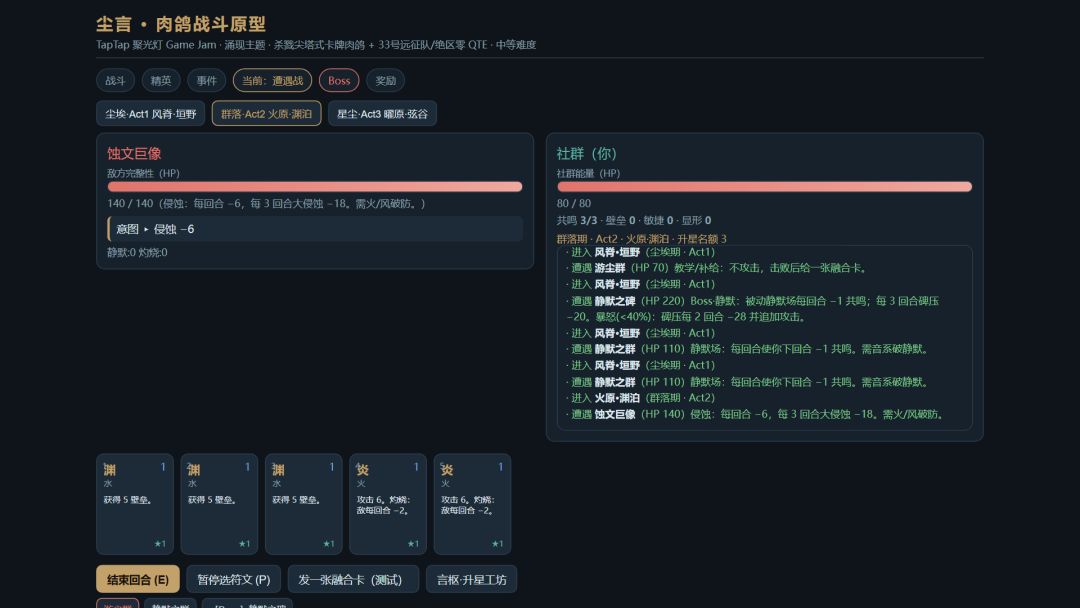Open the 言枢·升星工坊 workshop
The width and height of the screenshot is (1080, 608).
coord(471,580)
